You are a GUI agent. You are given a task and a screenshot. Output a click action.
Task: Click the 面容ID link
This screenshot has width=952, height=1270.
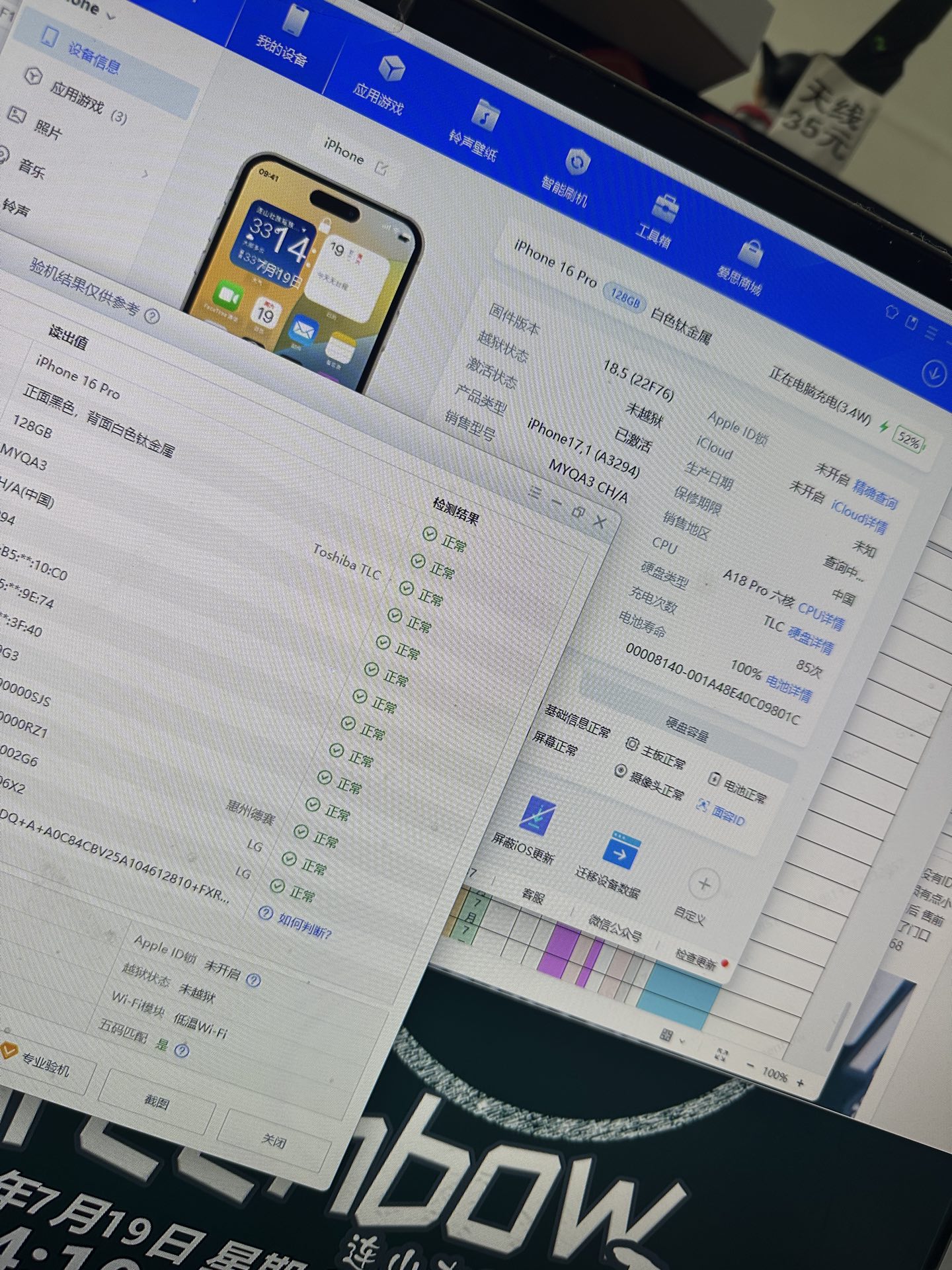click(722, 812)
